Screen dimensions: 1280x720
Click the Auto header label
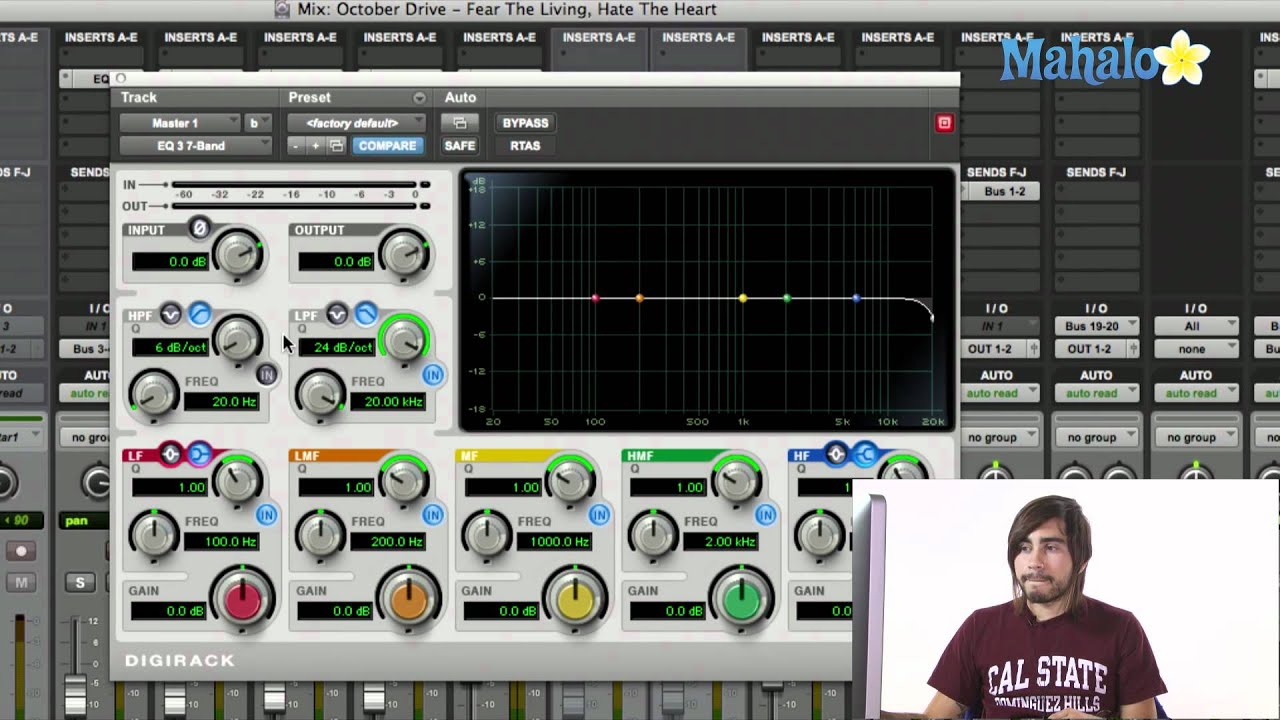460,97
